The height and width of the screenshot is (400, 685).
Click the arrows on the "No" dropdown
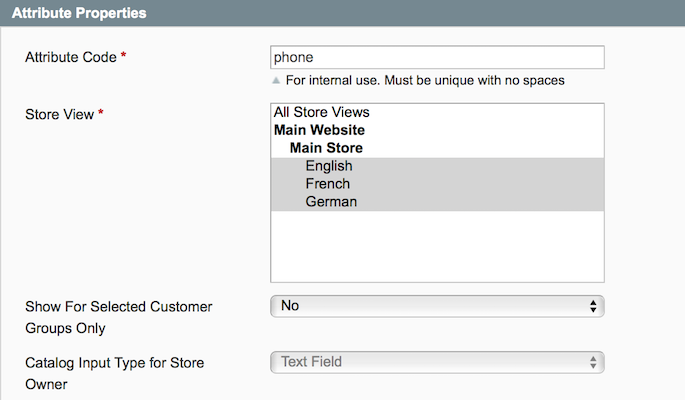coord(593,306)
